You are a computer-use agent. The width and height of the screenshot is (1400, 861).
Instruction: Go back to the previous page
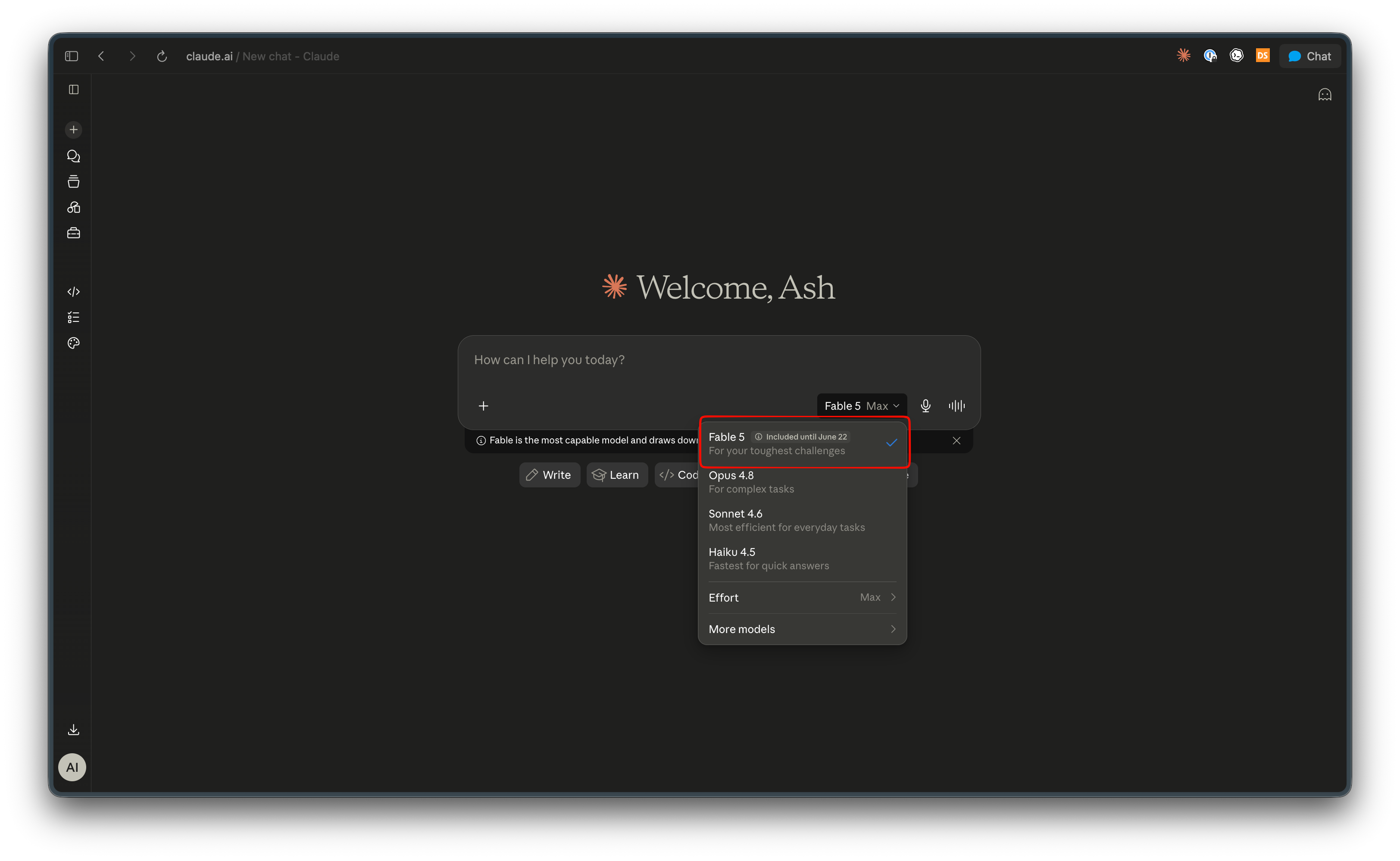point(101,56)
